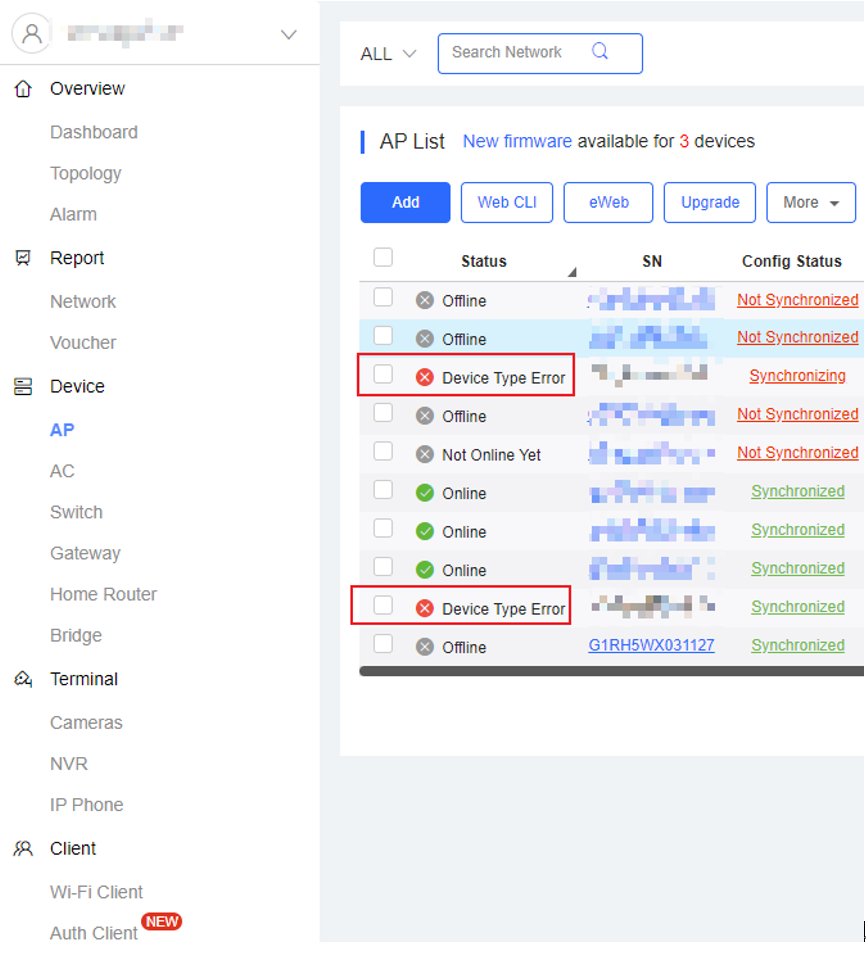Viewport: 866px width, 953px height.
Task: Click the Report section icon
Action: pos(23,258)
